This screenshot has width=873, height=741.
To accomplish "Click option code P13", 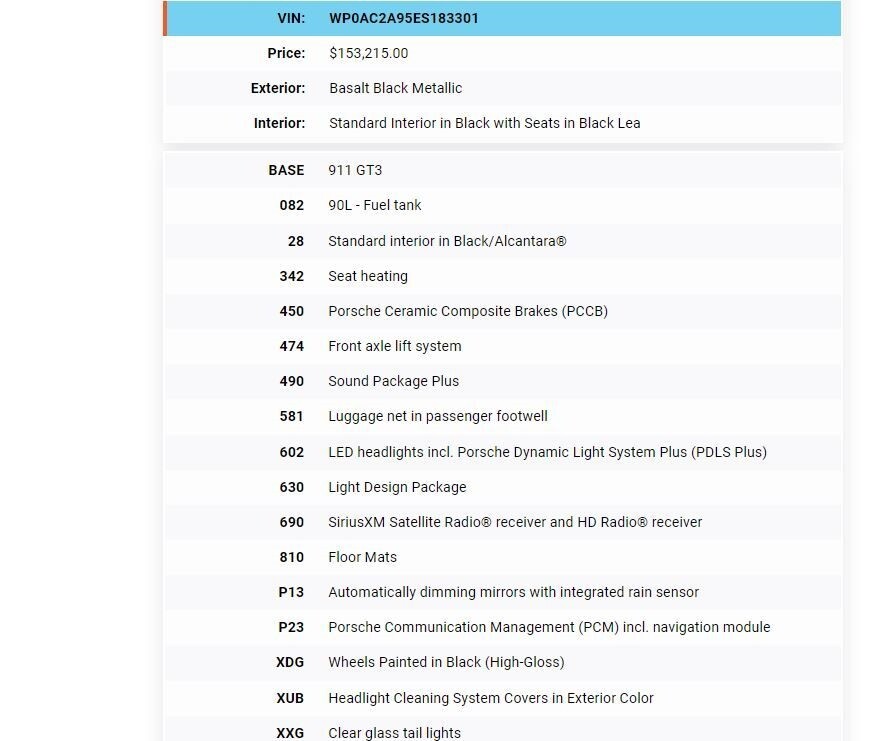I will coord(291,593).
